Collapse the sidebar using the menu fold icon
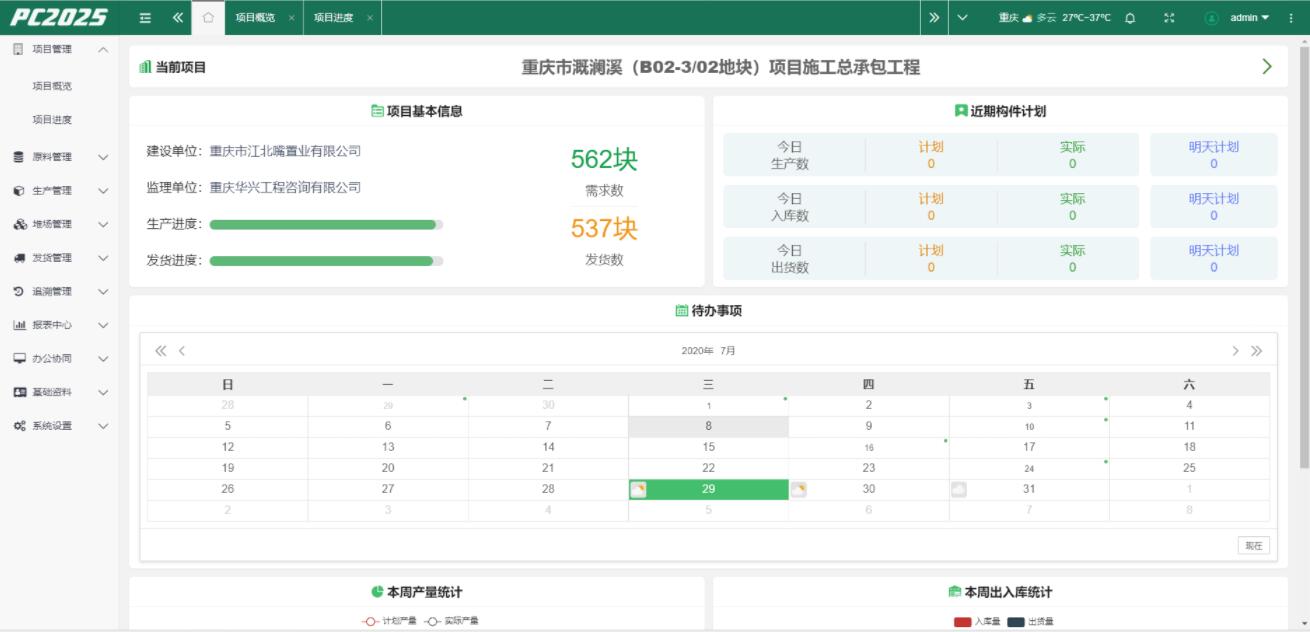This screenshot has width=1310, height=632. click(x=146, y=18)
